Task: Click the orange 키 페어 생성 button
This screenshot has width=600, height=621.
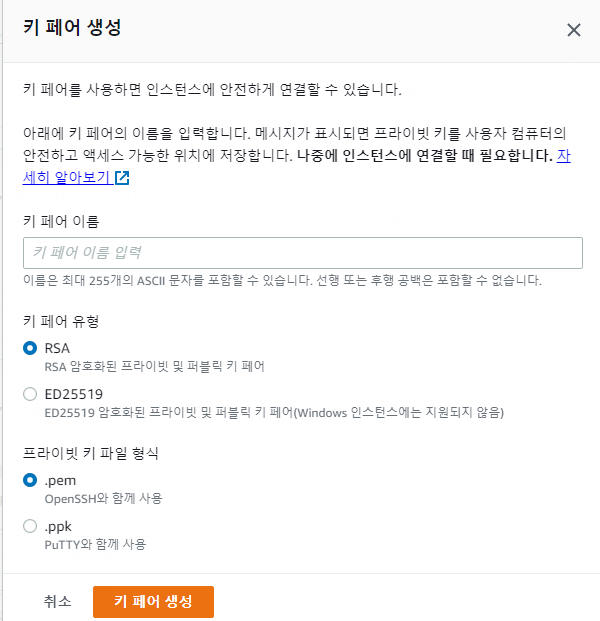Action: pyautogui.click(x=153, y=602)
